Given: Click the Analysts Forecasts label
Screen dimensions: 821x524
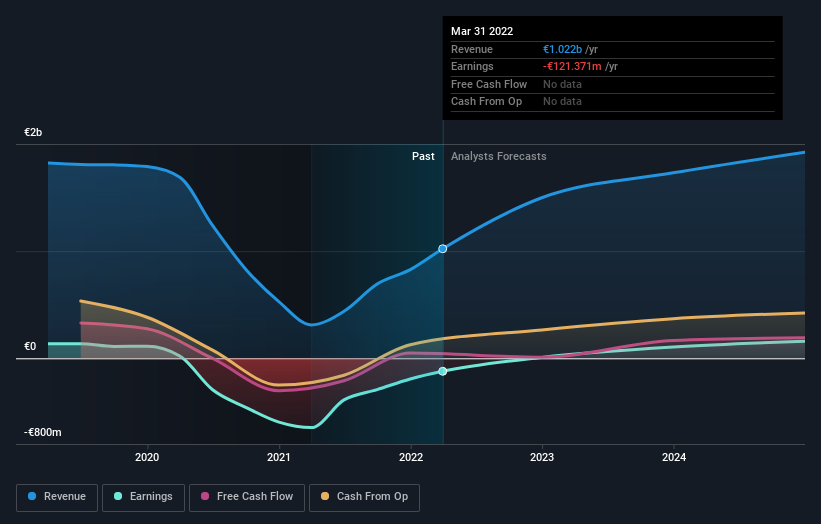Looking at the screenshot, I should pyautogui.click(x=498, y=156).
